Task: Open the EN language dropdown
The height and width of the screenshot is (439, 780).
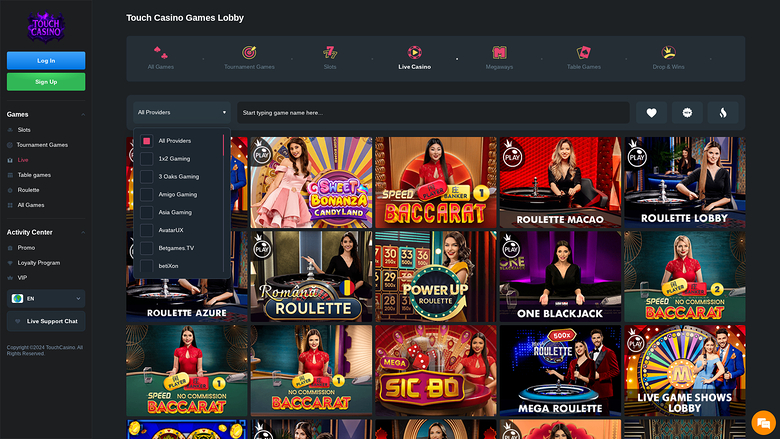Action: tap(46, 299)
